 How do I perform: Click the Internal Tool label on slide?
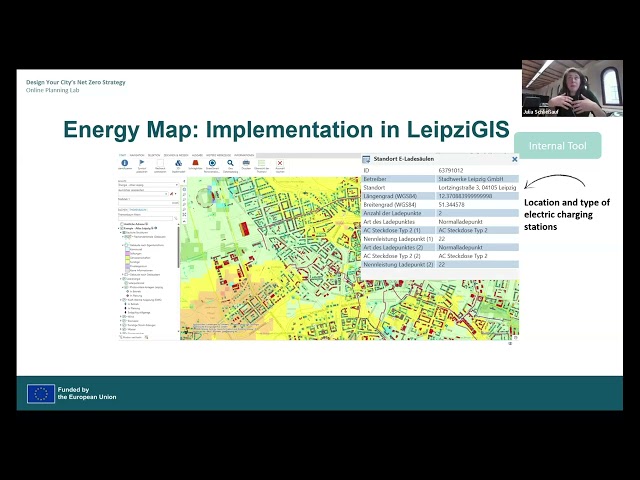(x=558, y=146)
